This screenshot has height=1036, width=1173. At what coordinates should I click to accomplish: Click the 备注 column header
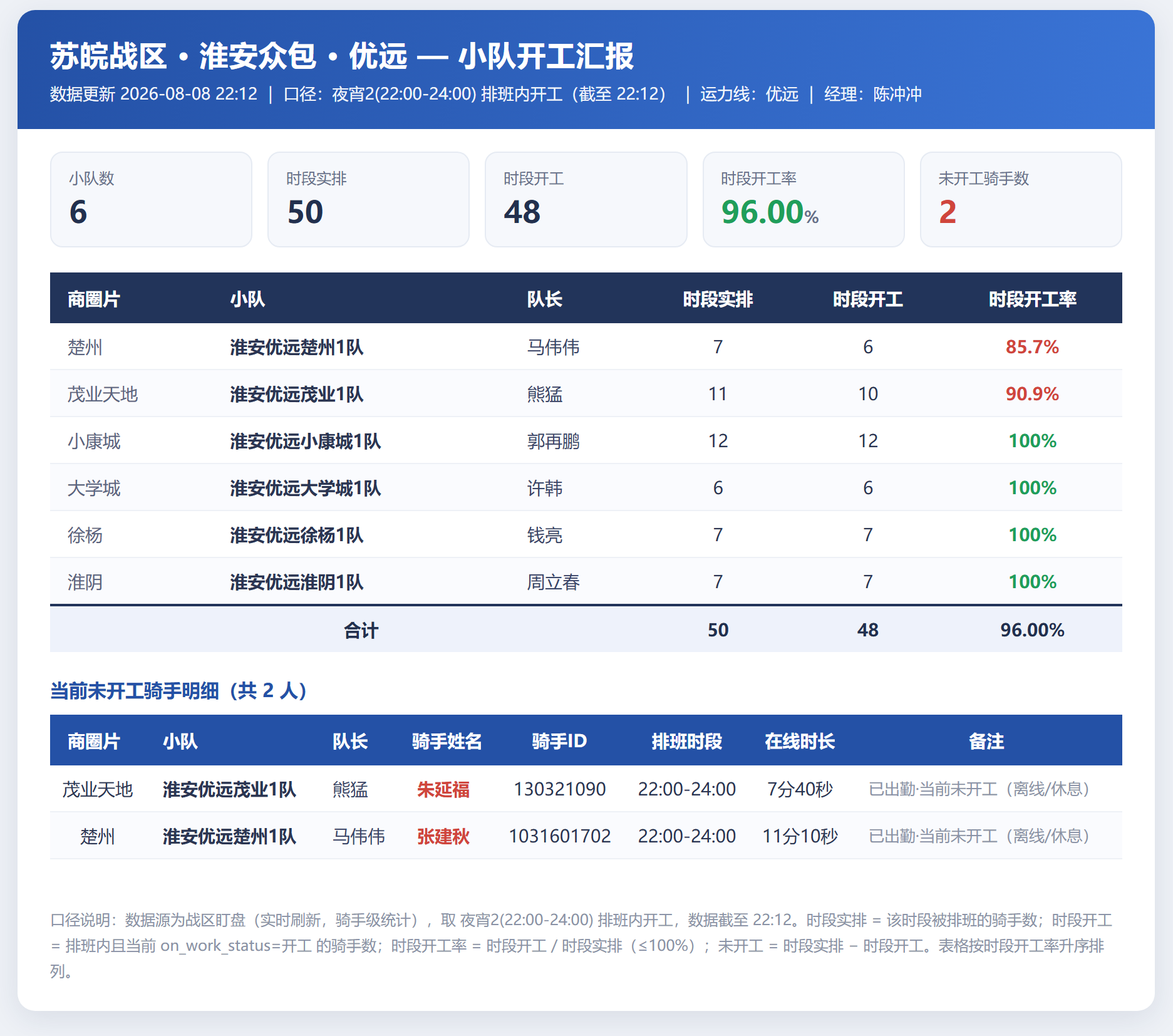point(986,741)
